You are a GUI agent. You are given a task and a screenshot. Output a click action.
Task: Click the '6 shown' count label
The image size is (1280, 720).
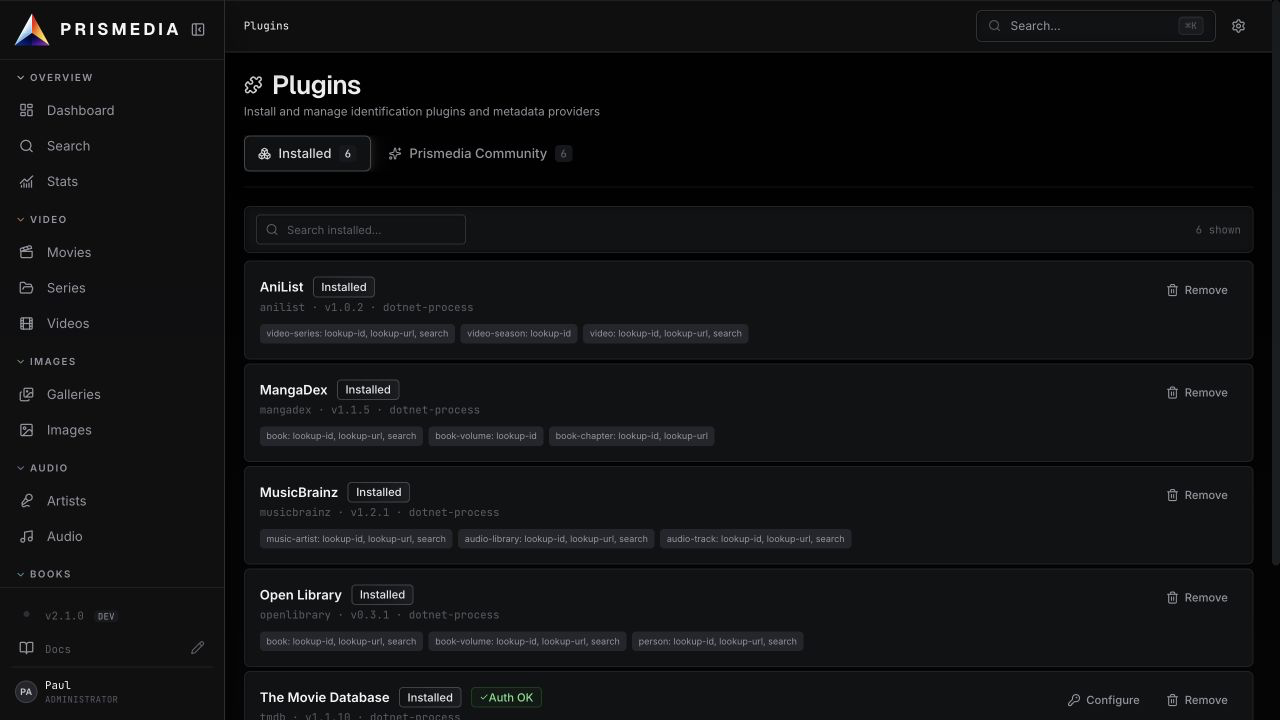[x=1218, y=230]
